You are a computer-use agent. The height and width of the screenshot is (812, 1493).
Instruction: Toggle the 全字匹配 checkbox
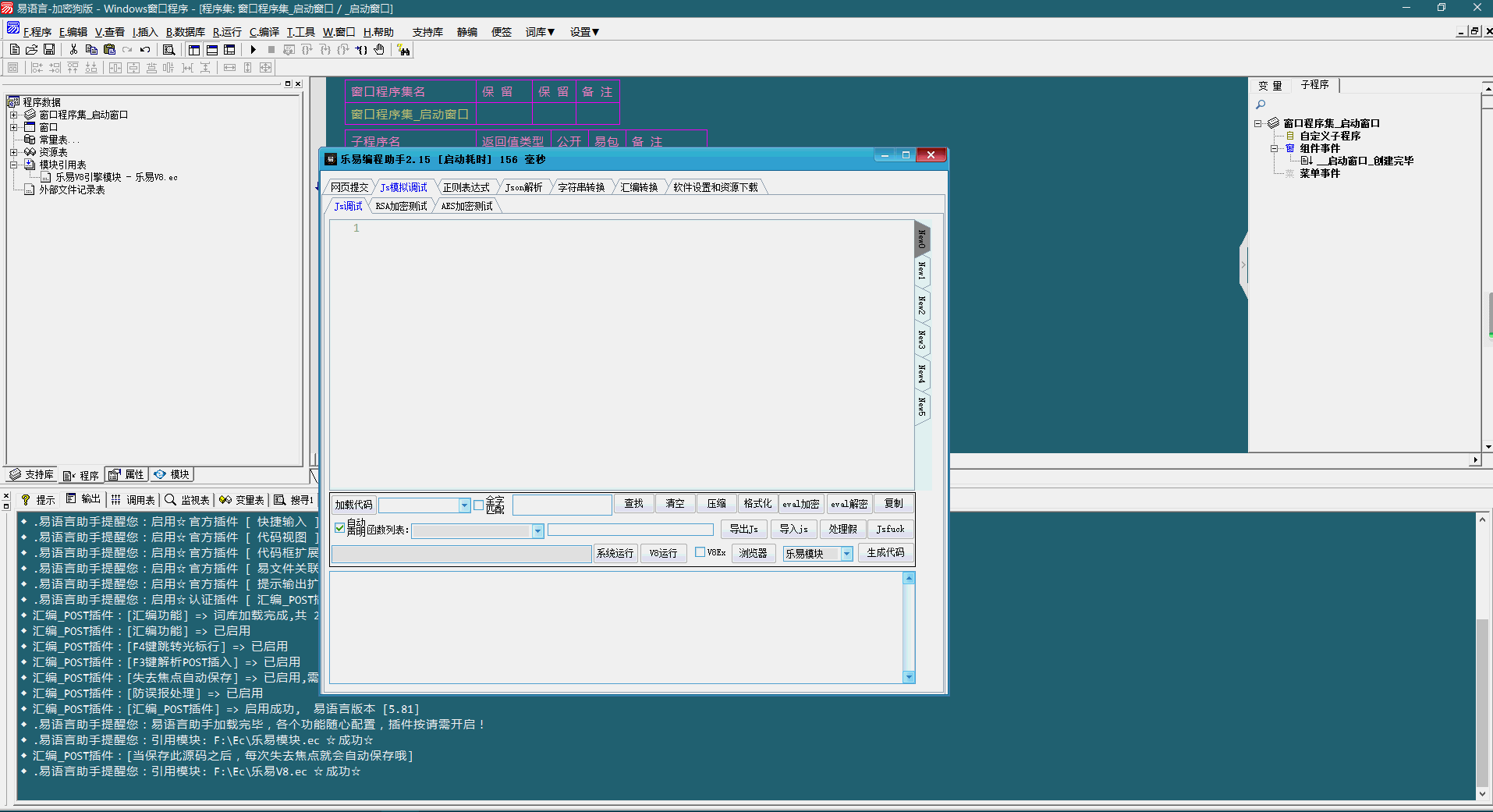pos(478,505)
